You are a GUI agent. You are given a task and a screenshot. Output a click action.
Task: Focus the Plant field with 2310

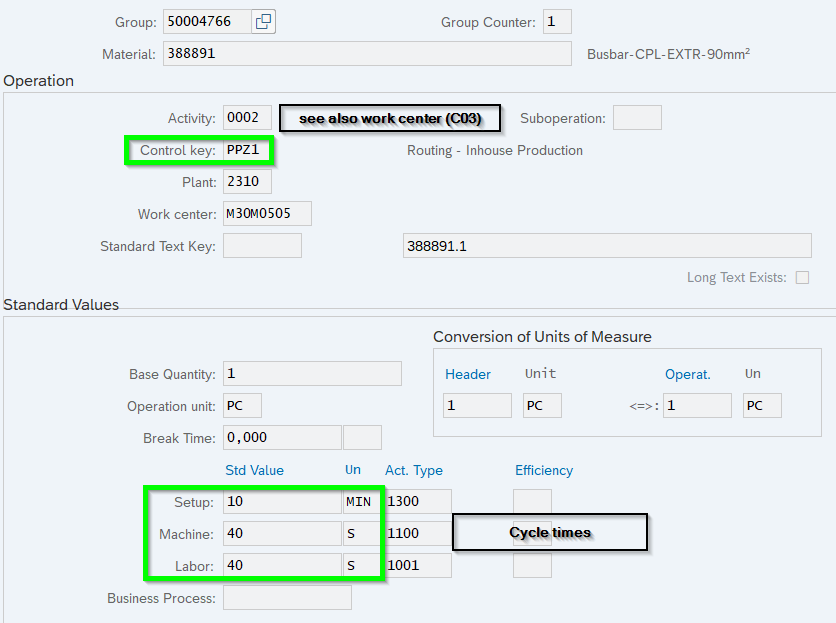click(x=247, y=182)
